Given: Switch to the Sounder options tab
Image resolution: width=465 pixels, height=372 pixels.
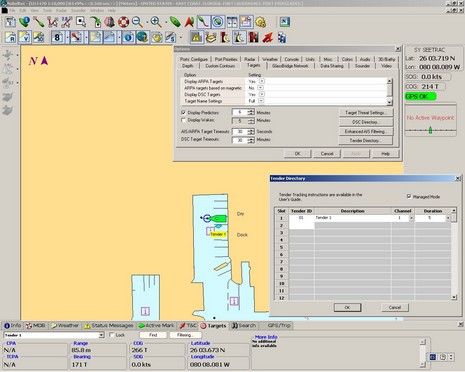Looking at the screenshot, I should pos(362,66).
